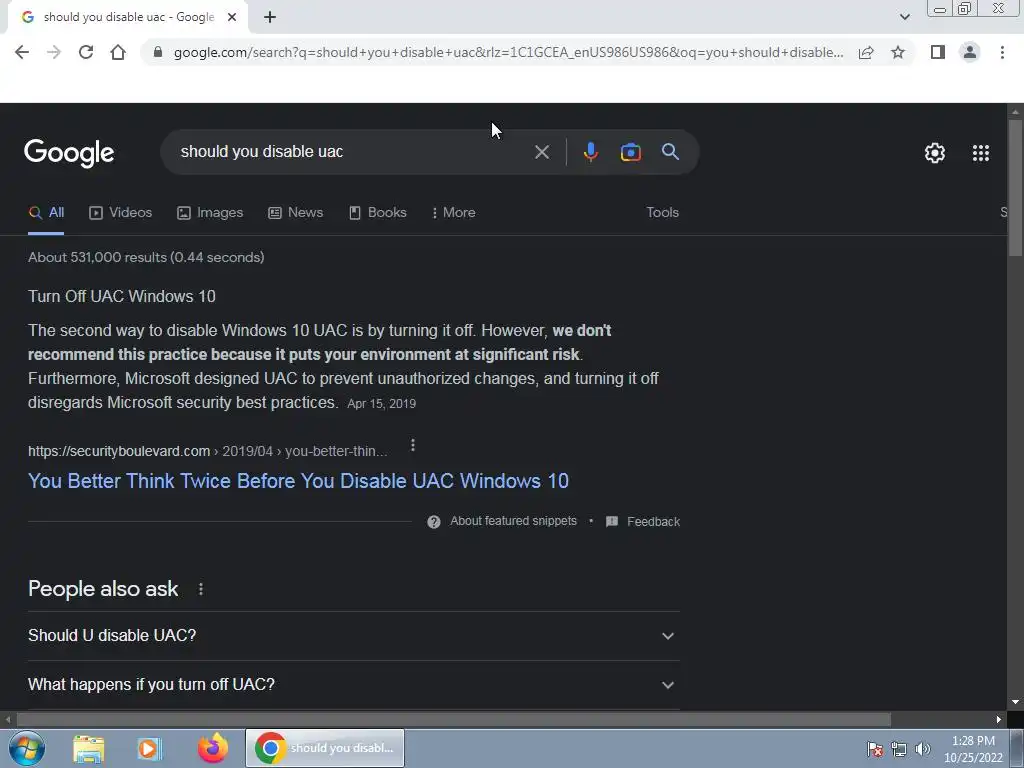Switch to the Books results tab
1024x768 pixels.
pos(378,213)
